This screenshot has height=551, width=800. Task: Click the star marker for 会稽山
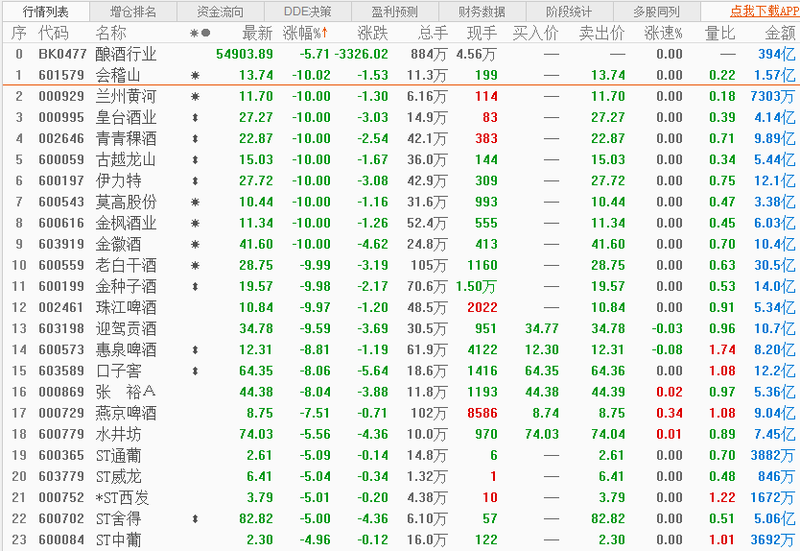pyautogui.click(x=195, y=76)
